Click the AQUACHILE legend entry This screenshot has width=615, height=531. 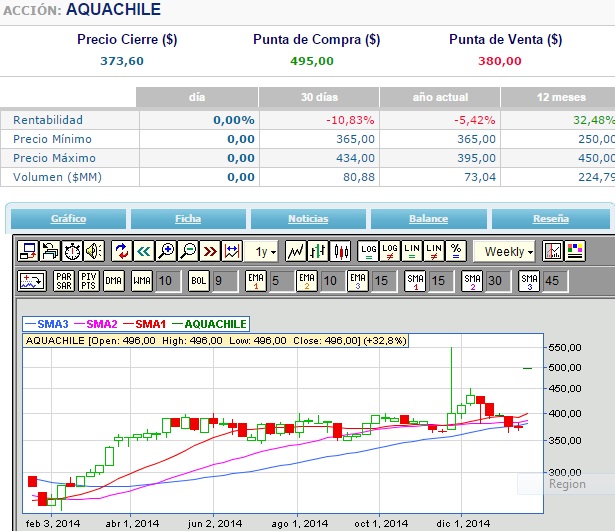pyautogui.click(x=209, y=324)
